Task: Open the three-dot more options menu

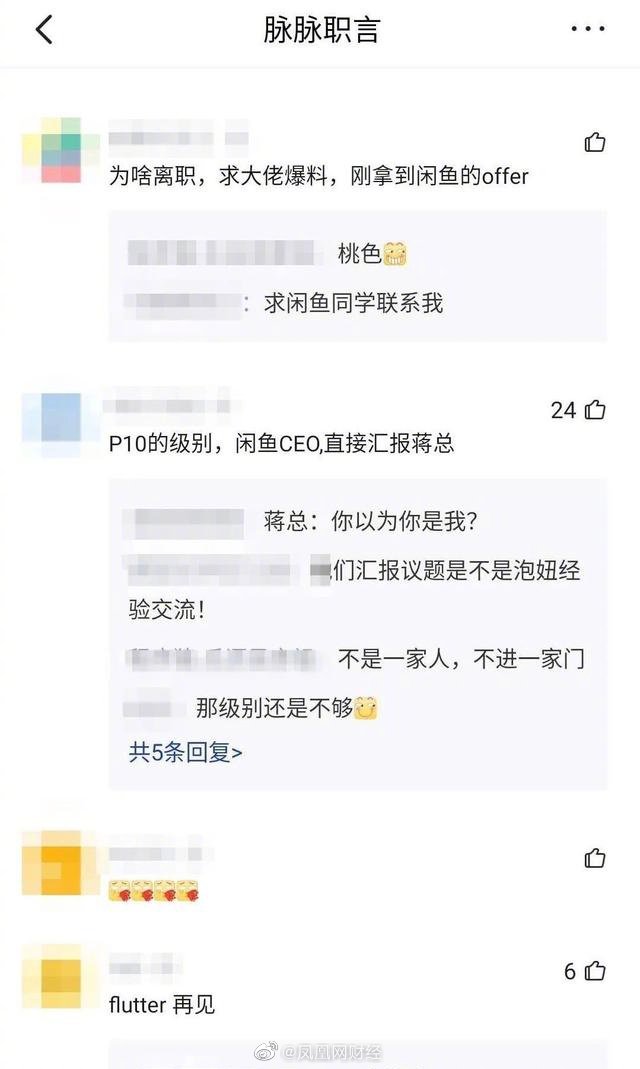Action: coord(588,29)
